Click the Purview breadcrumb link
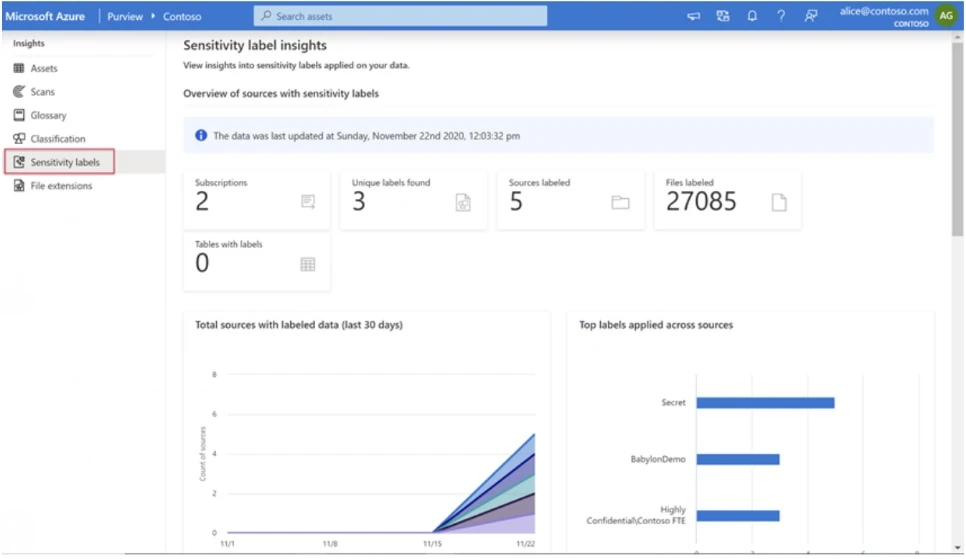 (x=125, y=17)
